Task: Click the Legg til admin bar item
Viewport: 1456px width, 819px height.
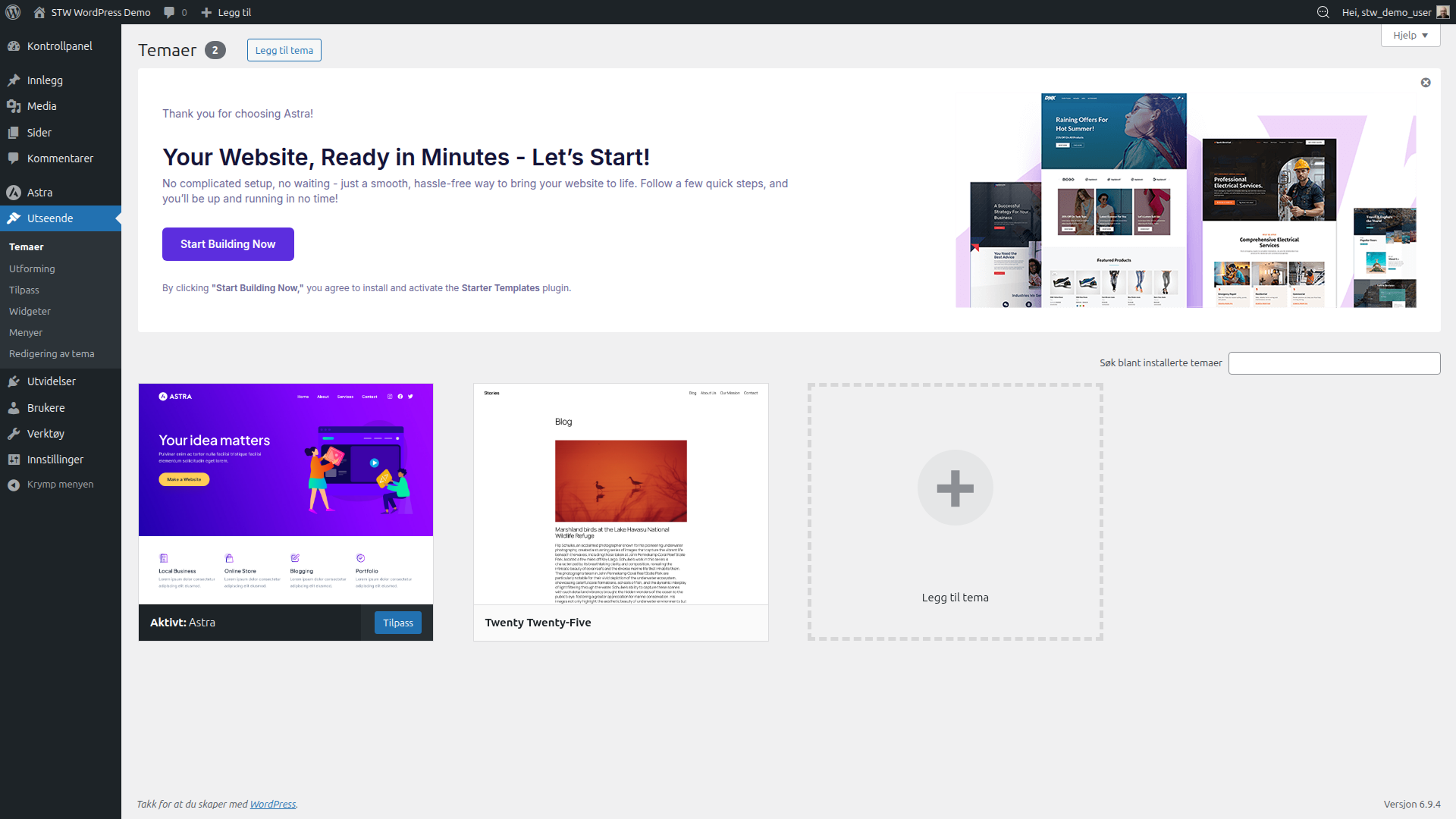Action: point(226,12)
